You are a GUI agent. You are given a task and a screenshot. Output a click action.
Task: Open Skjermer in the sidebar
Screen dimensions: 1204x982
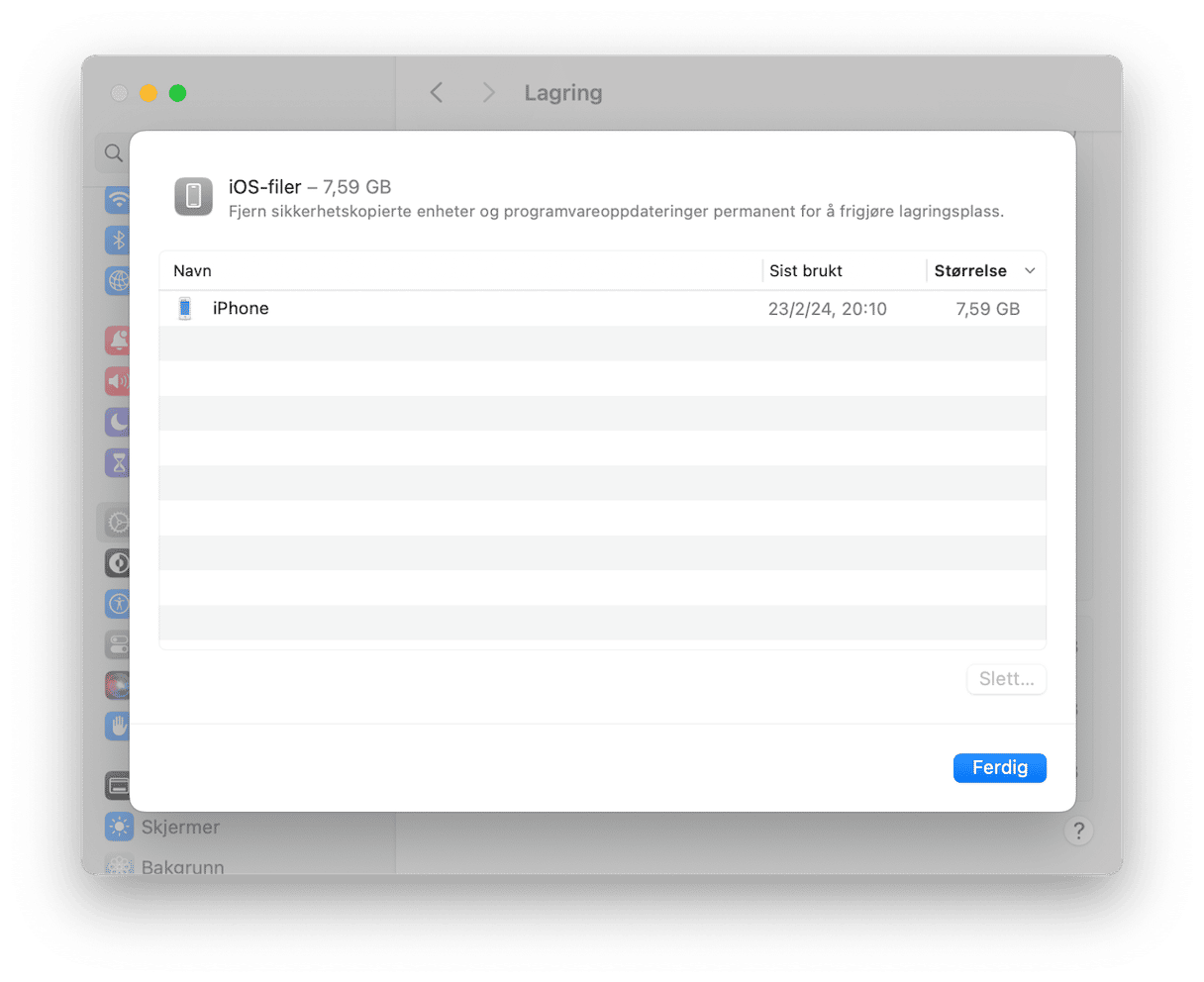(x=162, y=827)
